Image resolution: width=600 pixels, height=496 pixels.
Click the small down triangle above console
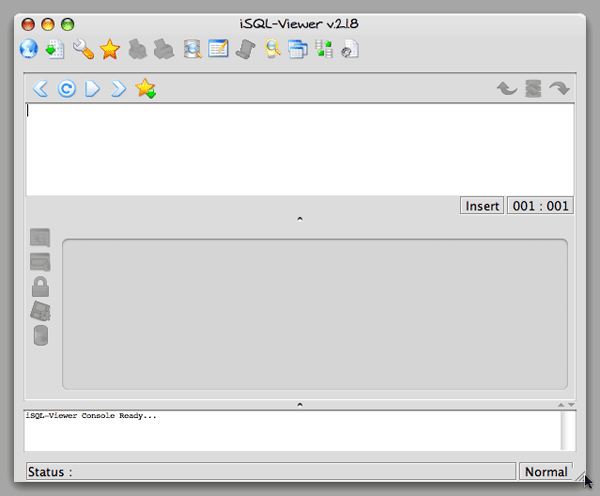tap(571, 405)
